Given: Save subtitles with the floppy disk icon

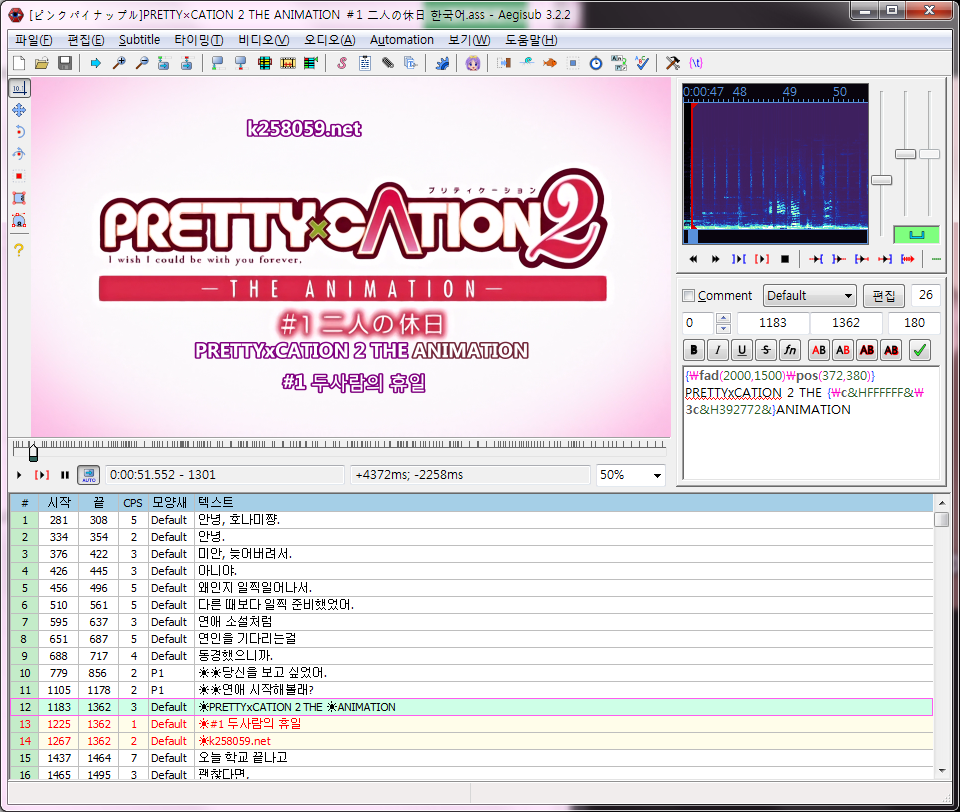Looking at the screenshot, I should pyautogui.click(x=65, y=63).
